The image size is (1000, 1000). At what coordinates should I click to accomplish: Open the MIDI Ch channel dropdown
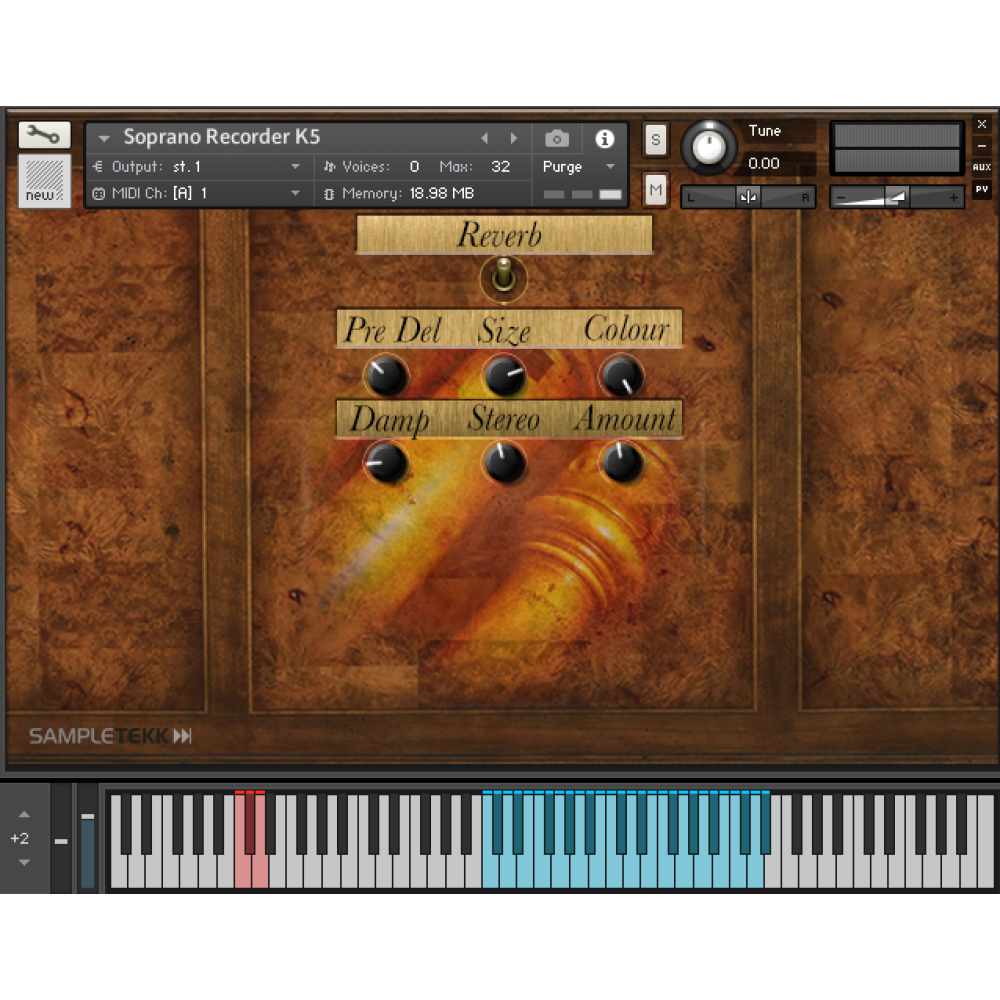(295, 193)
